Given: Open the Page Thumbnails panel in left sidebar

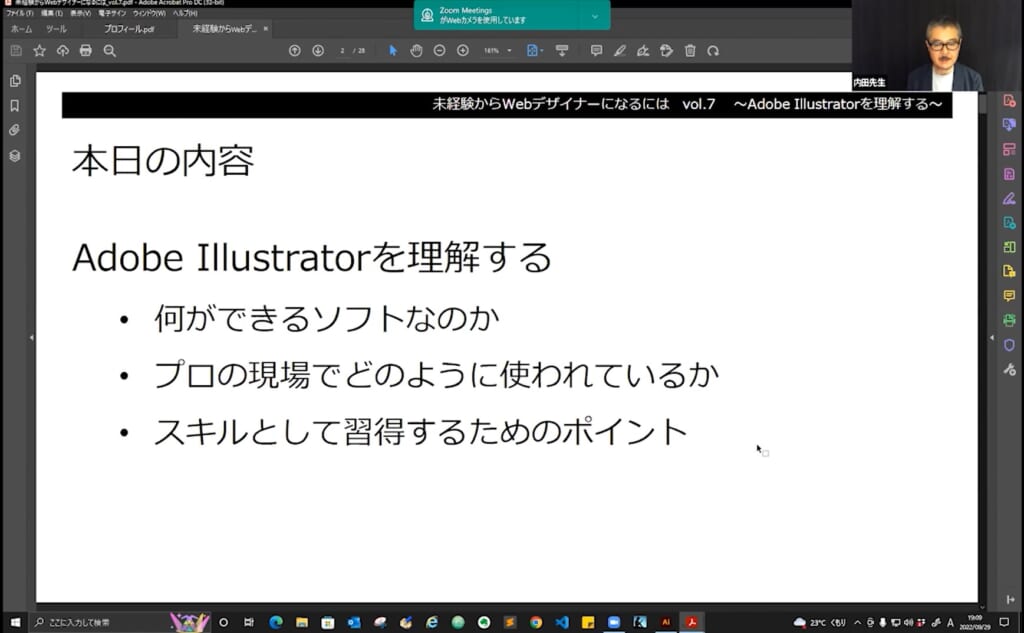Looking at the screenshot, I should click(x=15, y=81).
